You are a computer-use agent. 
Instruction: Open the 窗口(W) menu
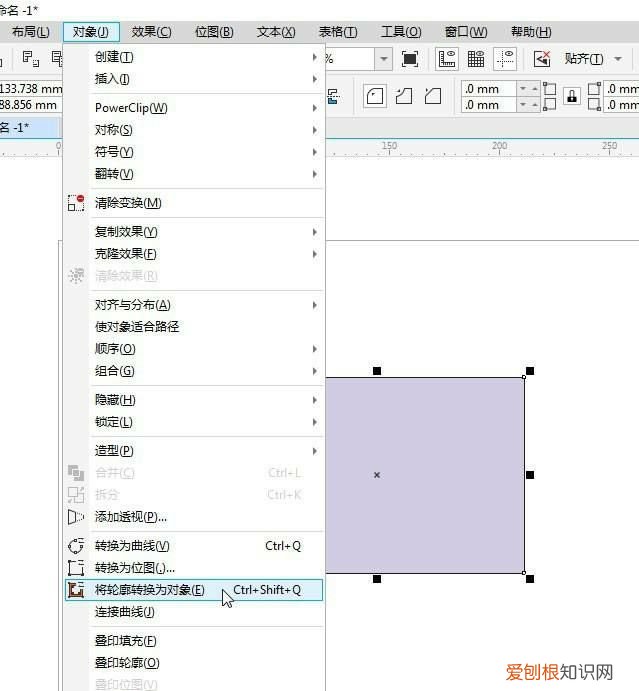pyautogui.click(x=466, y=32)
